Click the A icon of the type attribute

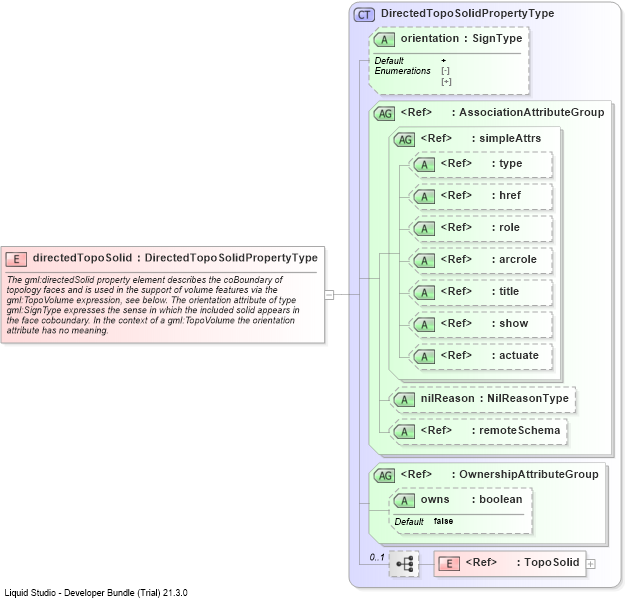pos(424,165)
